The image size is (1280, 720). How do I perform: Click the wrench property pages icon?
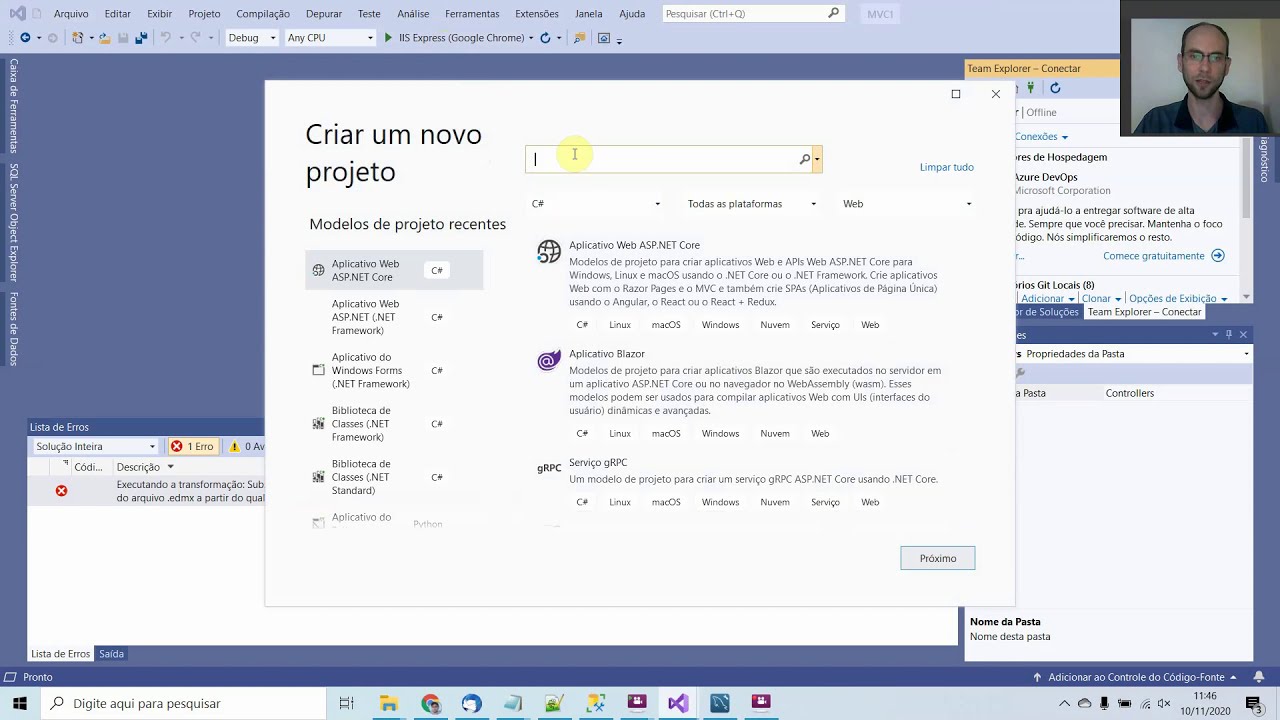(x=1021, y=373)
